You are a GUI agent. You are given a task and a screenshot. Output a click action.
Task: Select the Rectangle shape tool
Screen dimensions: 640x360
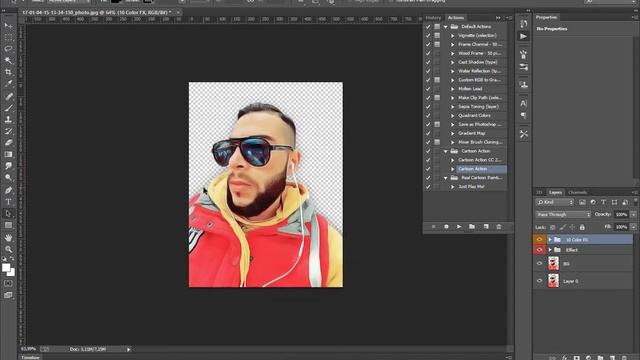(x=8, y=225)
